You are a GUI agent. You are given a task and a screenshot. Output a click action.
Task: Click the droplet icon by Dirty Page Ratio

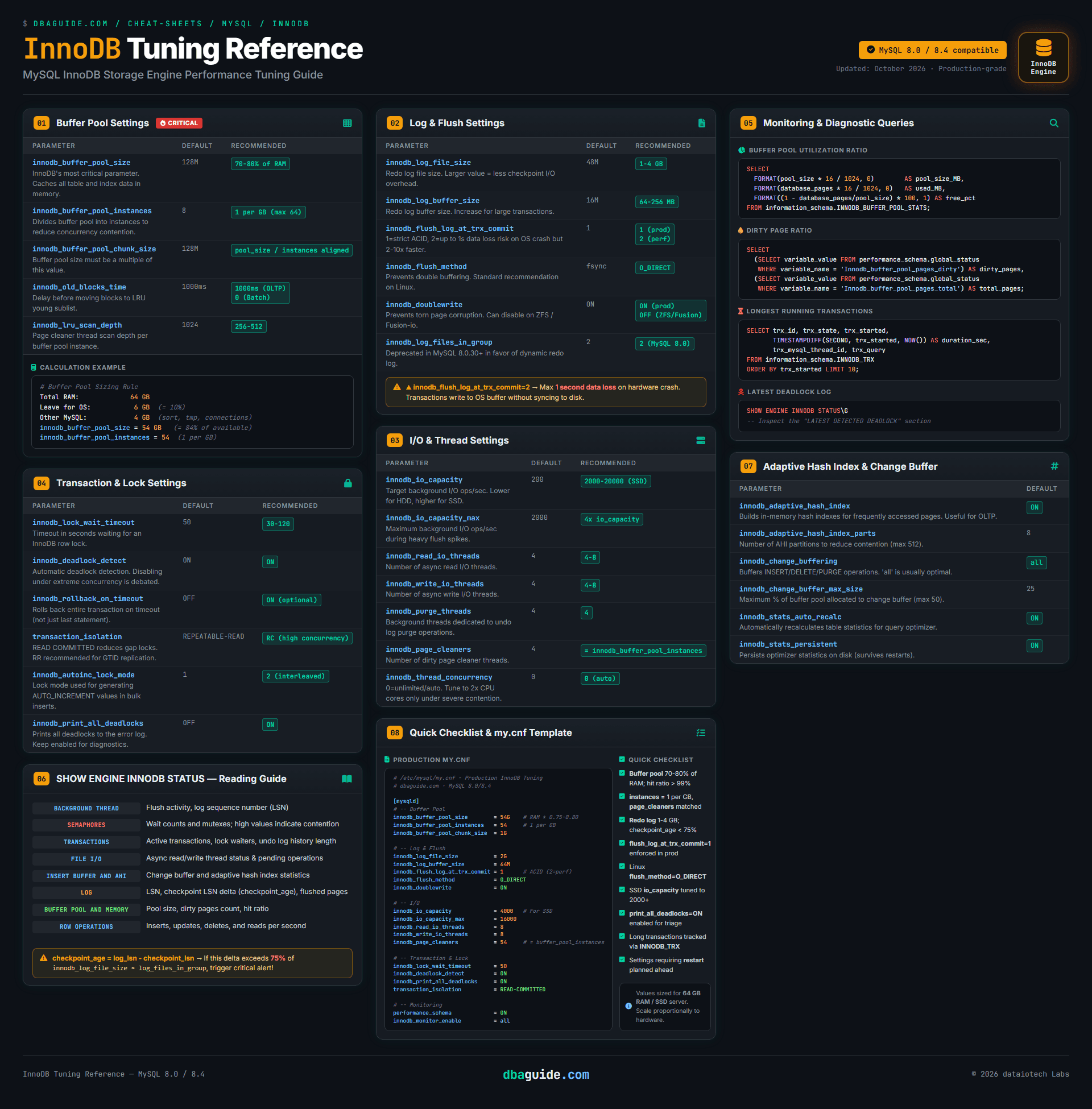[741, 230]
